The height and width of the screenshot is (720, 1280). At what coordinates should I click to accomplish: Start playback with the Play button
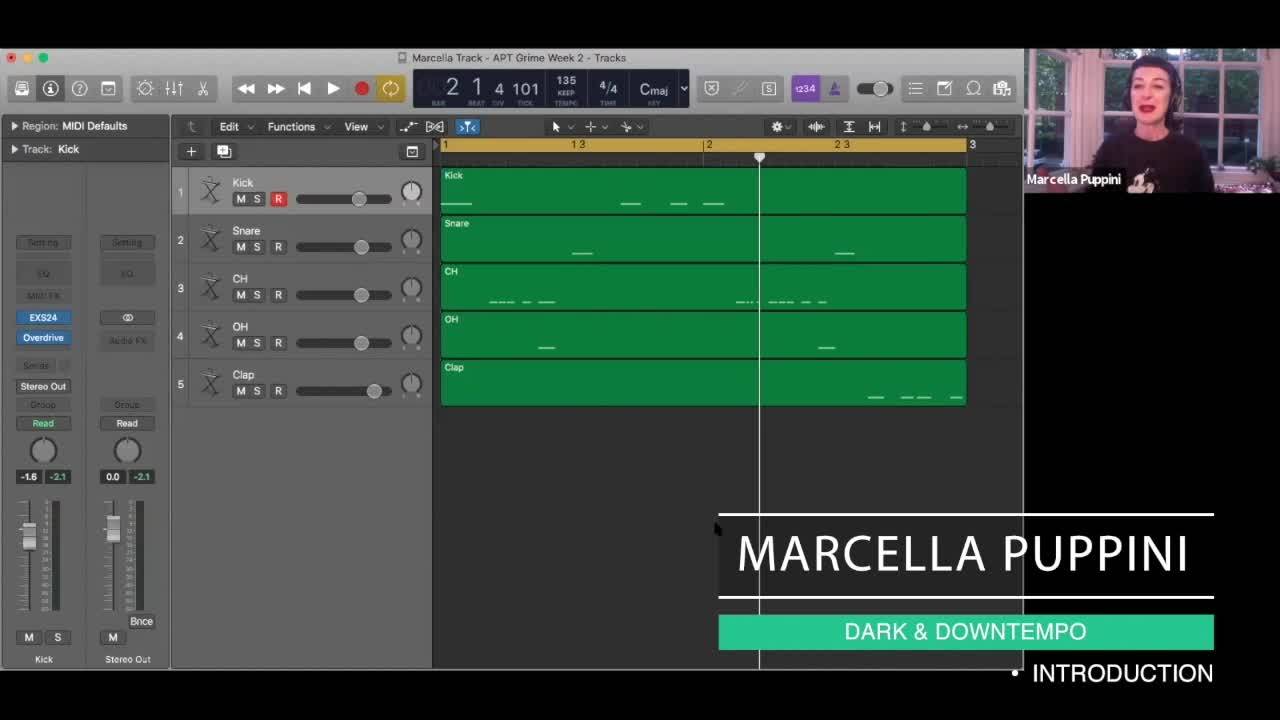[x=333, y=88]
